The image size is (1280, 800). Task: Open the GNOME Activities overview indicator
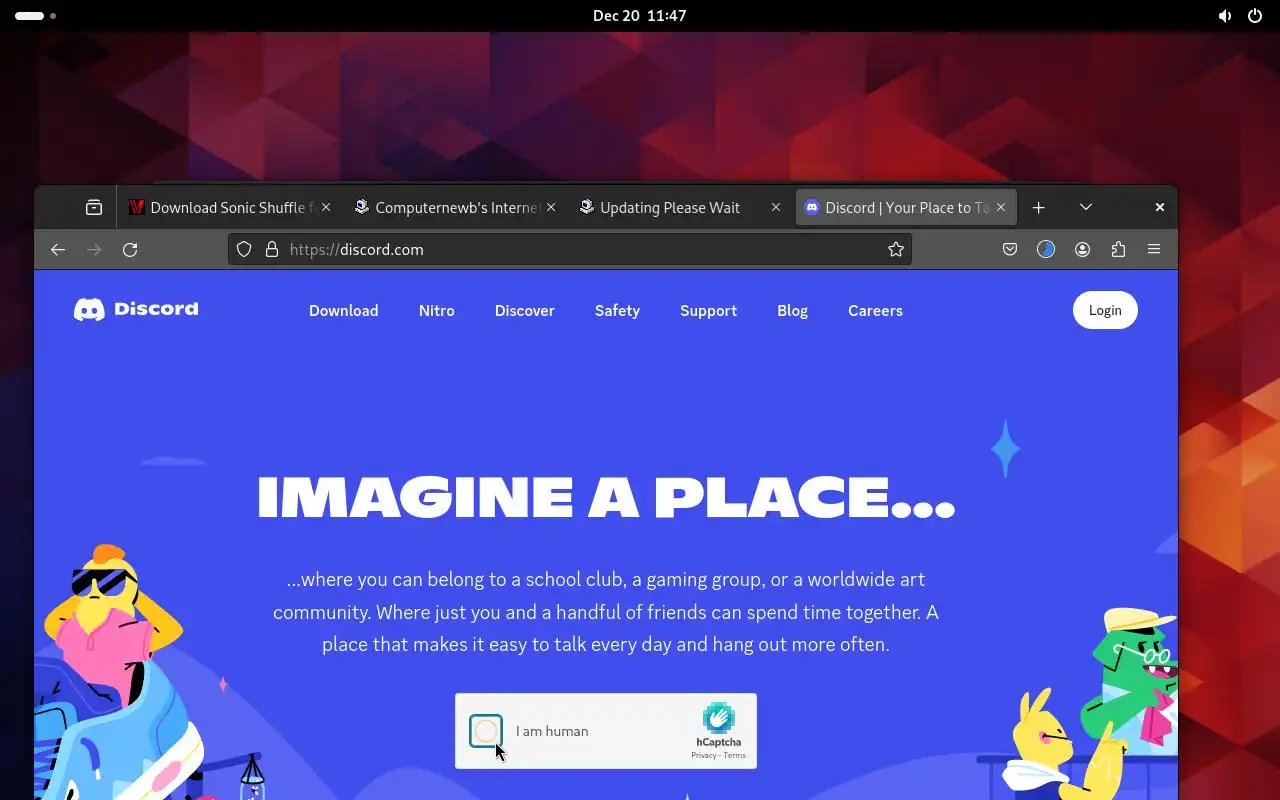[35, 16]
